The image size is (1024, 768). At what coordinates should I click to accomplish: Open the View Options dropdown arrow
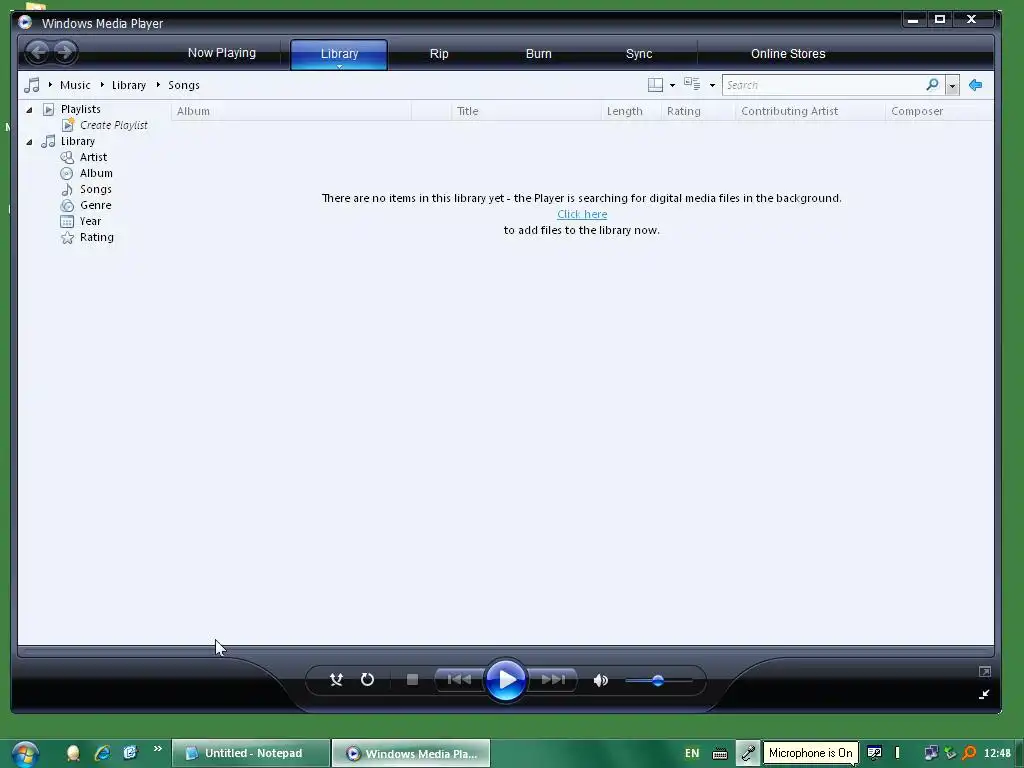pos(712,86)
